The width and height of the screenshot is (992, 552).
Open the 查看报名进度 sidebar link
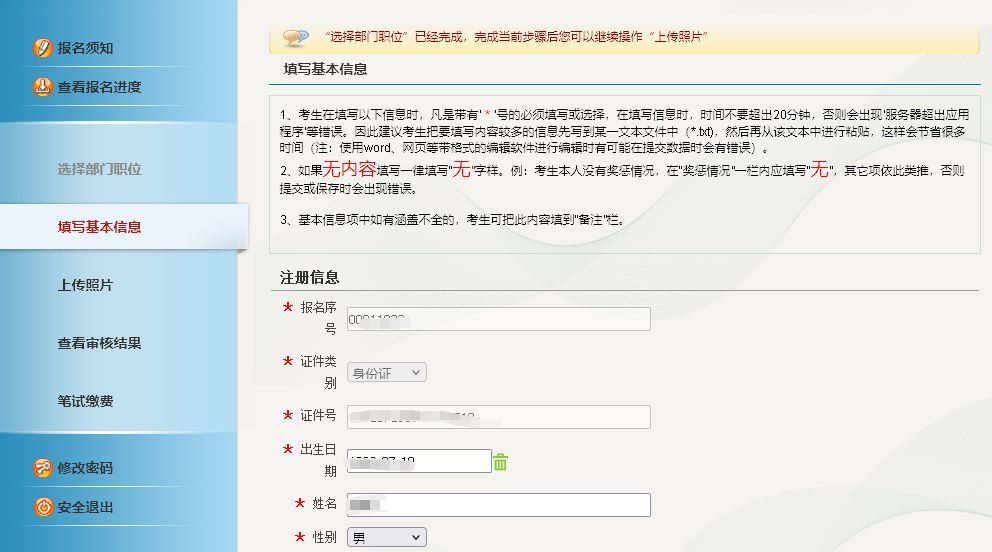click(x=99, y=87)
